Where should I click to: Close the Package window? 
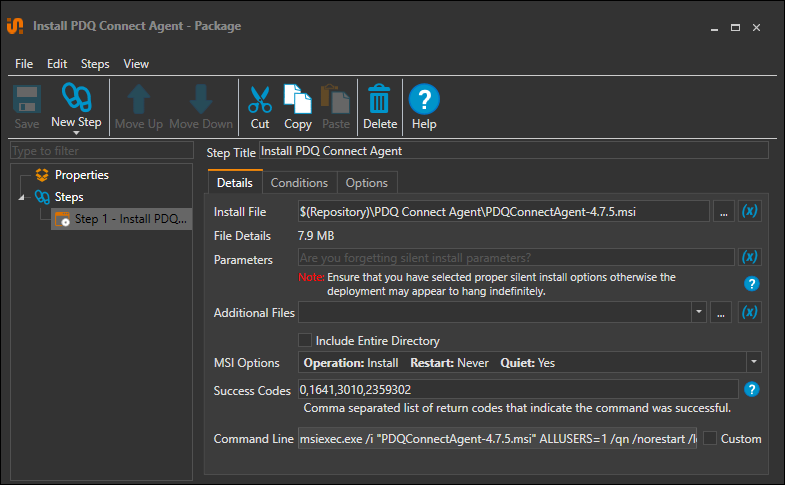756,28
